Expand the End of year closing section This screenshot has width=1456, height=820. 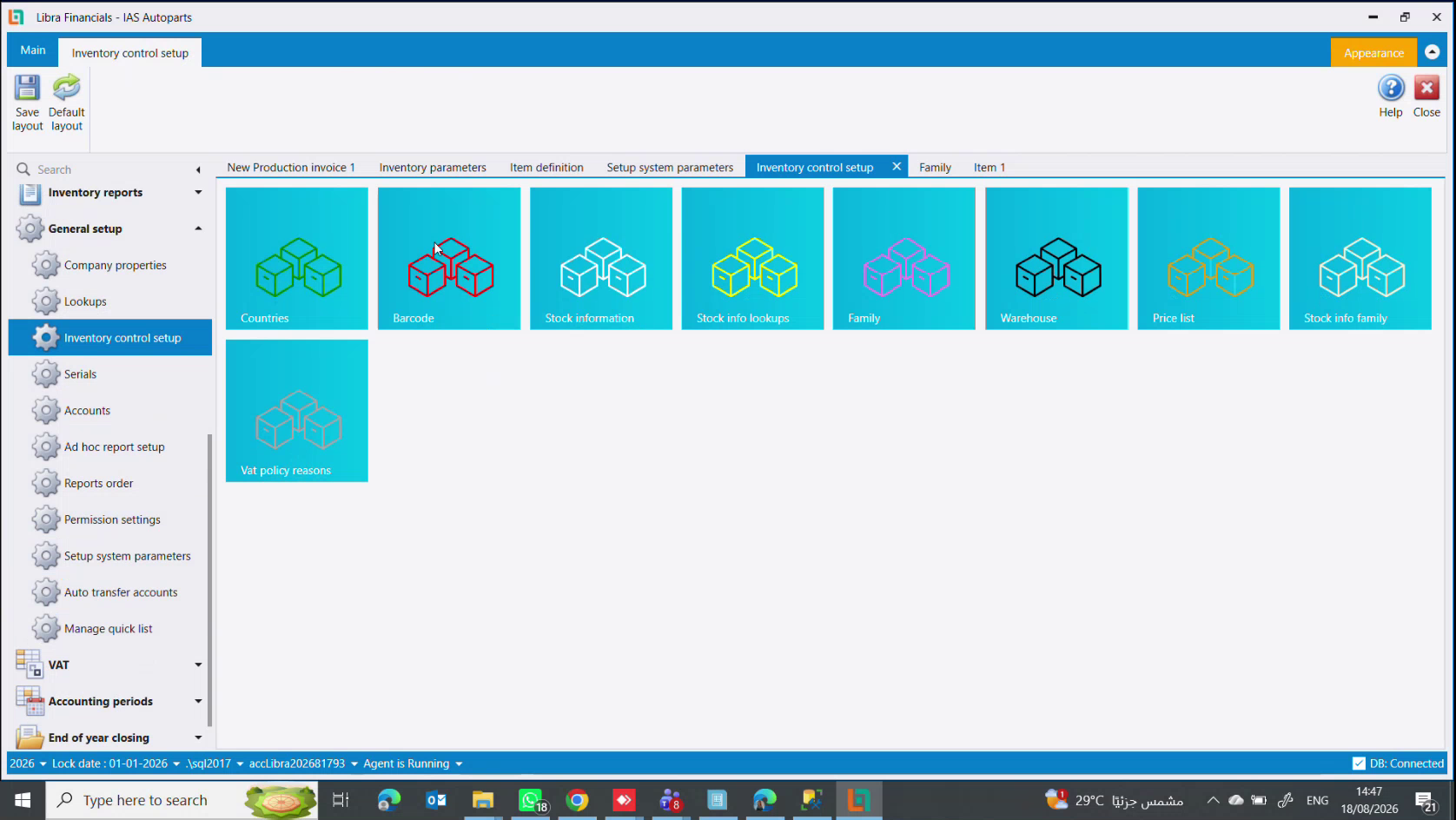(x=199, y=737)
